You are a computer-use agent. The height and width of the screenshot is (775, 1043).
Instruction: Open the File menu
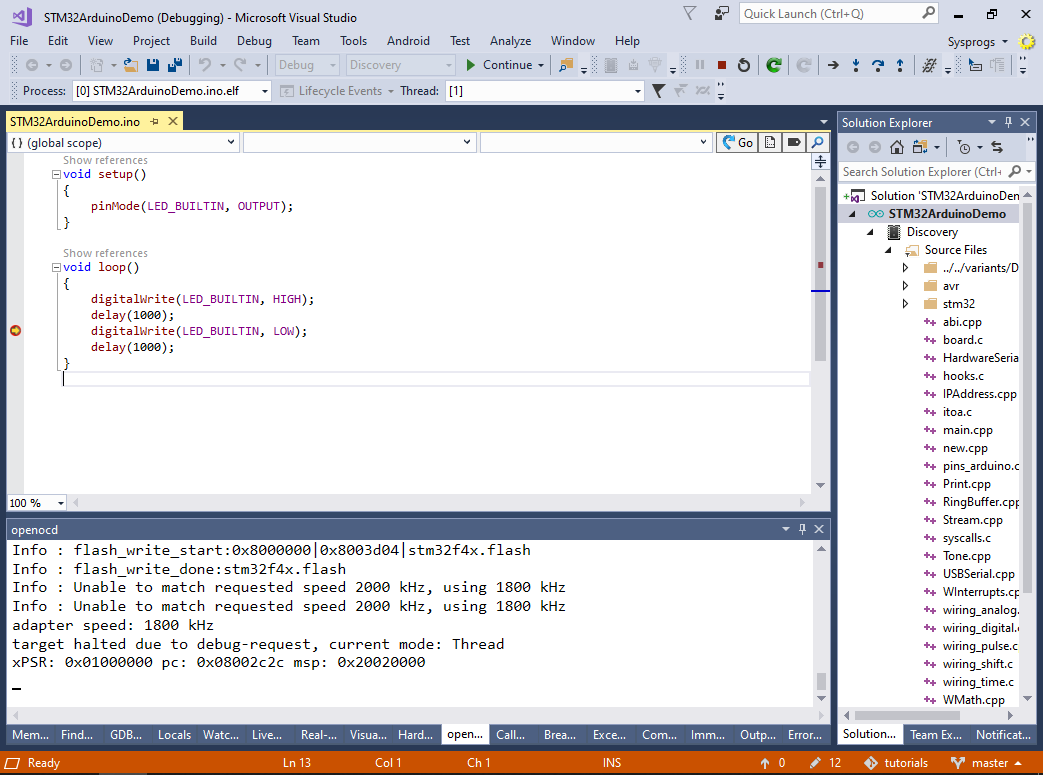[x=19, y=41]
